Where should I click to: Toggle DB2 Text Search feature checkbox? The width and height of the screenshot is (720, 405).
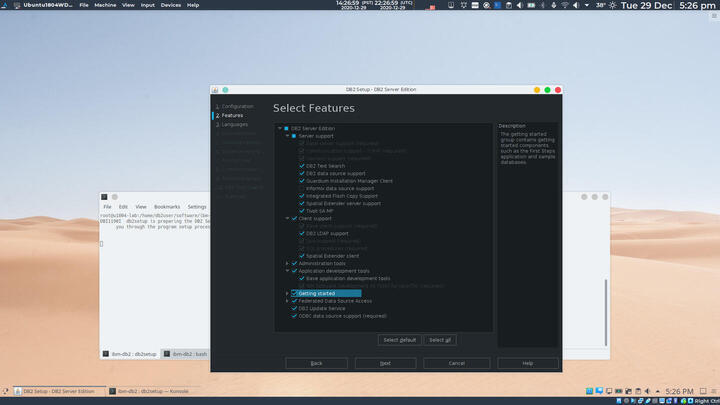coord(302,166)
